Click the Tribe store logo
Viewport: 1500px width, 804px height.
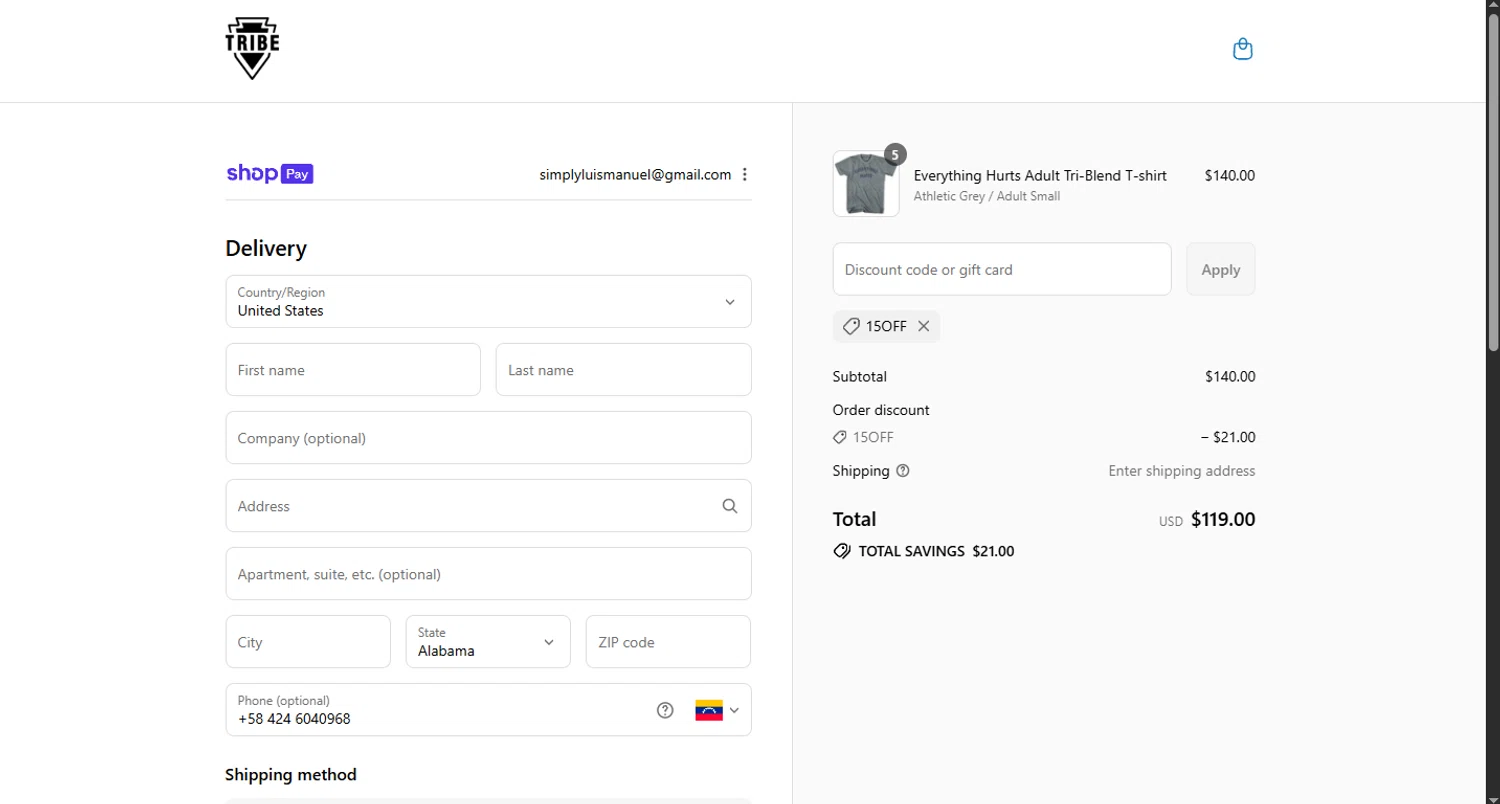(252, 49)
